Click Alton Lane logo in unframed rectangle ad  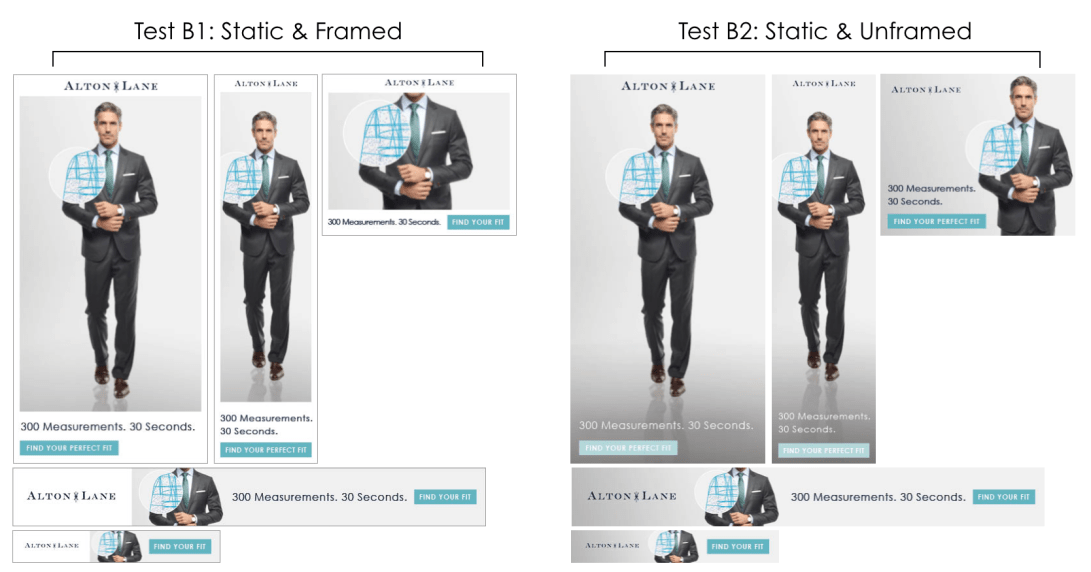(926, 90)
